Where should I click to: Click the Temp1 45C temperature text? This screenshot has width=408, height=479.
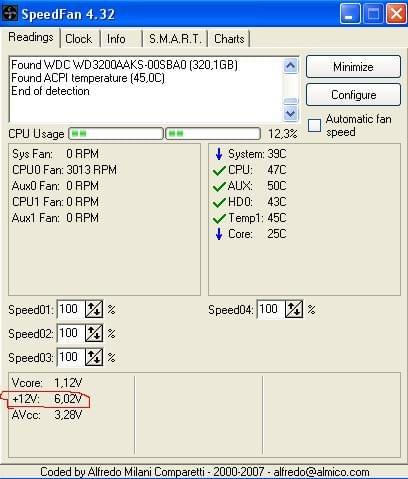[257, 218]
